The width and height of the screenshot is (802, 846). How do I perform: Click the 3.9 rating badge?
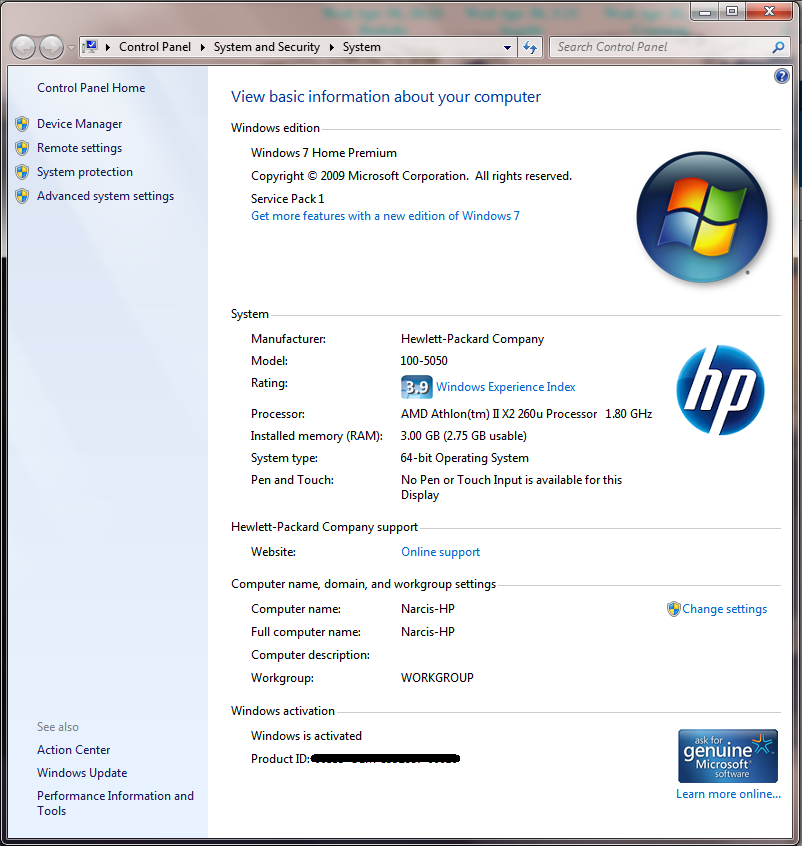tap(417, 387)
